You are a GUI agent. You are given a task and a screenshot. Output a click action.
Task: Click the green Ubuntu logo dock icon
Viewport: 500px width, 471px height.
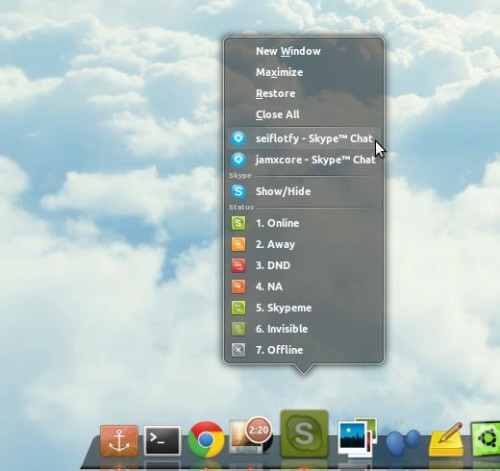tap(486, 438)
